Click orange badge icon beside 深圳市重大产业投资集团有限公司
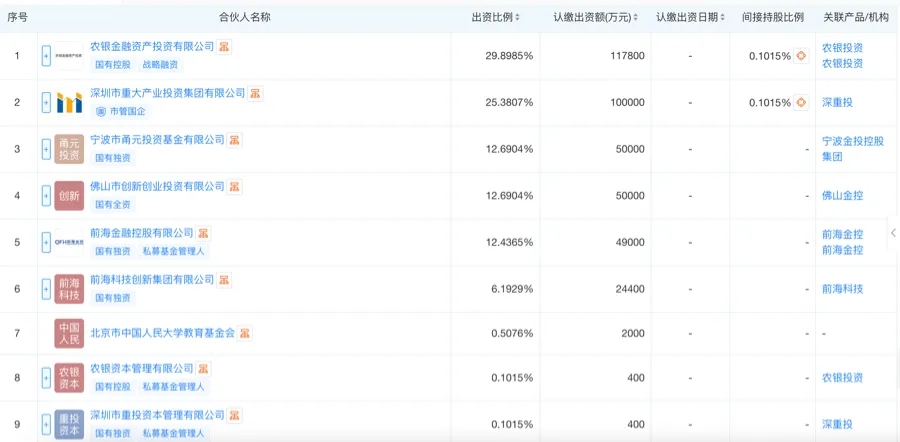 255,94
